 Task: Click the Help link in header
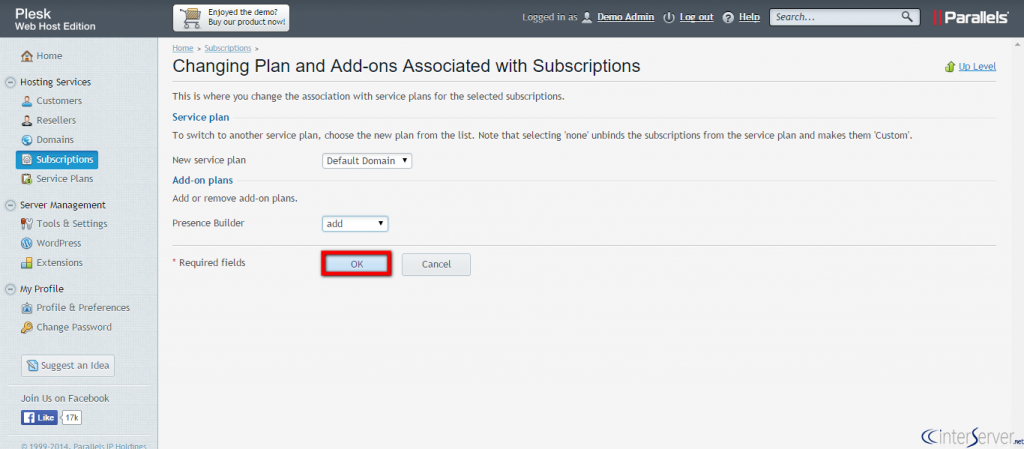(749, 18)
